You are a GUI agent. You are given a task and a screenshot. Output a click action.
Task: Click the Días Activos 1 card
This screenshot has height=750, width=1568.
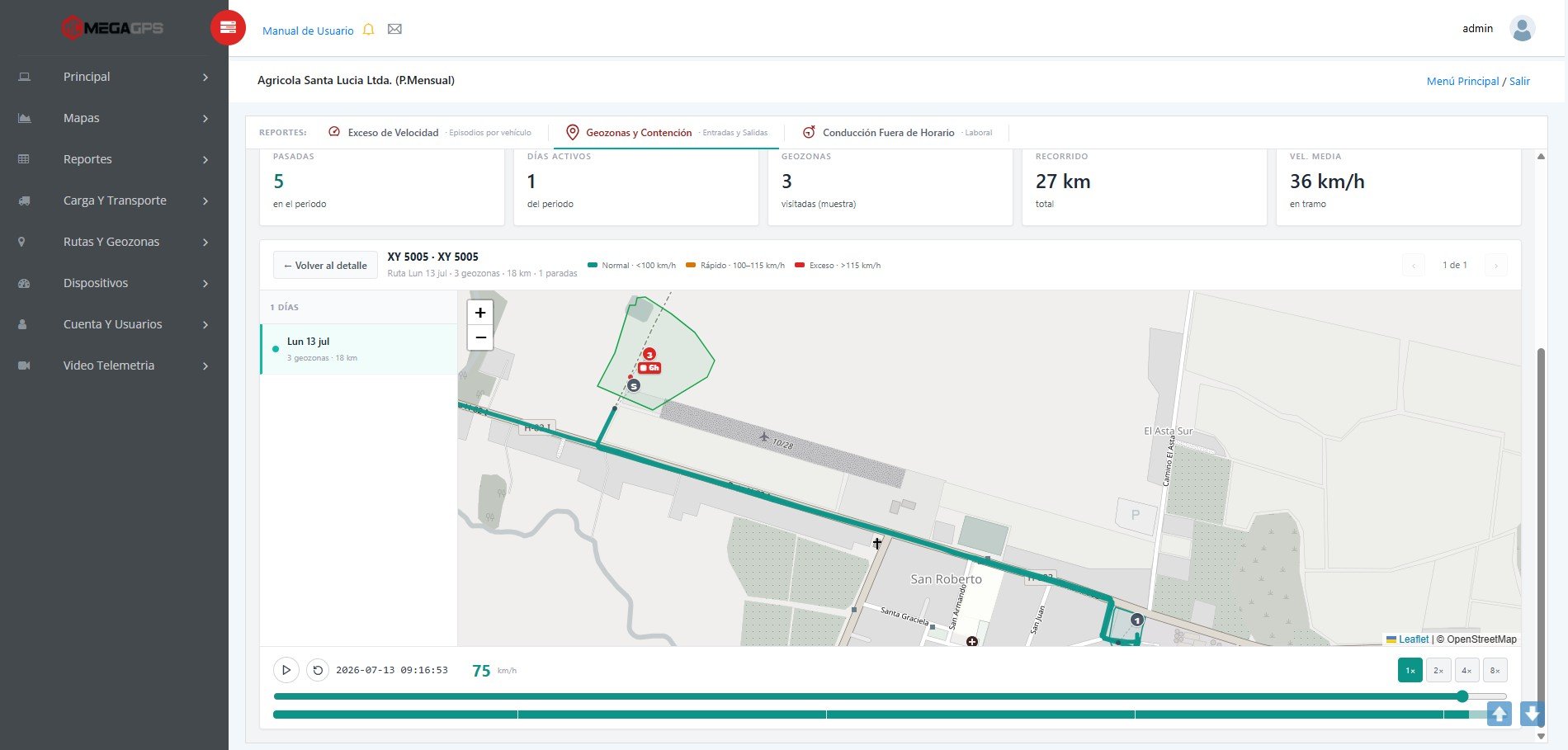click(x=636, y=186)
